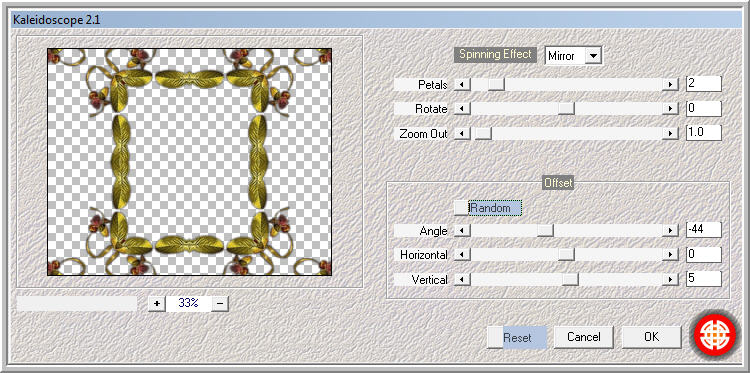Click the Petals slider left arrow
Screen dimensions: 750x373
pyautogui.click(x=462, y=85)
